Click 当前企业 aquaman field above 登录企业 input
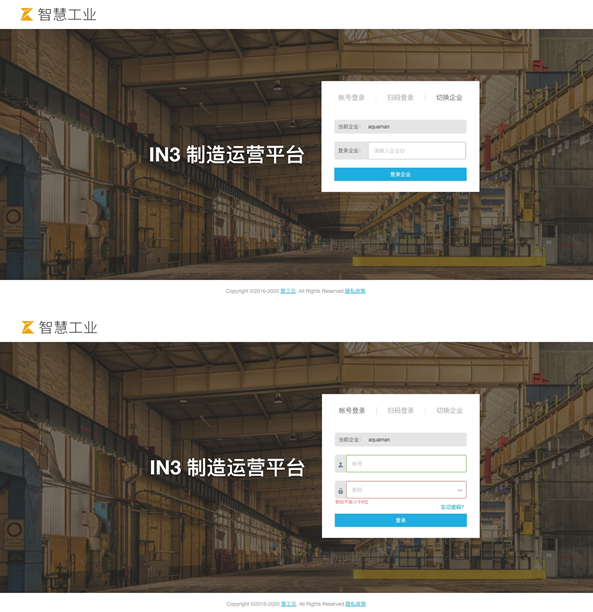The image size is (593, 612). [400, 126]
